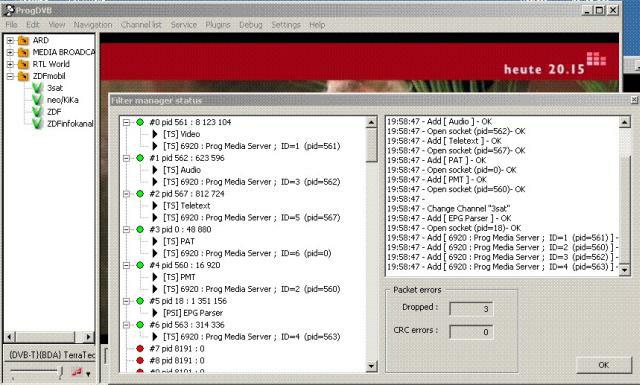Open the Channel list menu
Image resolution: width=640 pixels, height=385 pixels.
pos(141,25)
